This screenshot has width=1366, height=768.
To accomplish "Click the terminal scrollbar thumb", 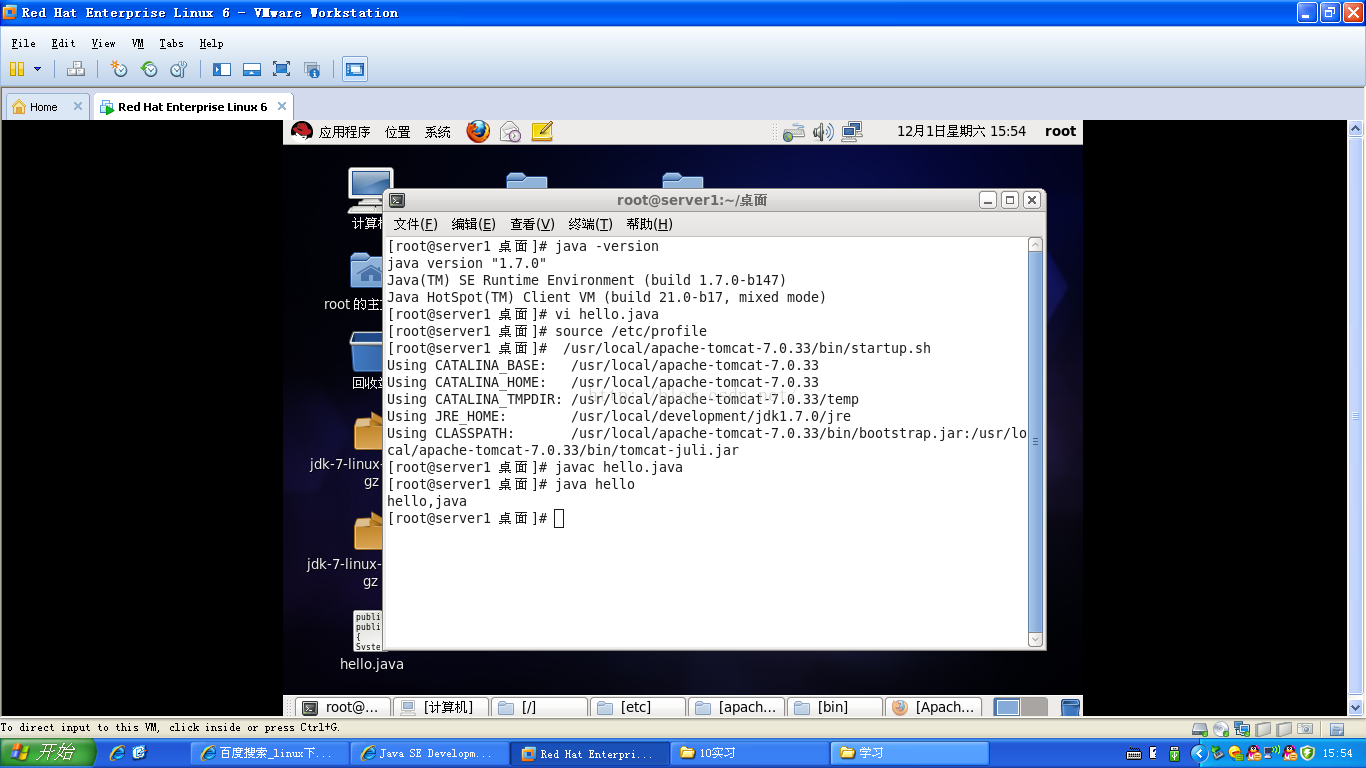I will [x=1035, y=441].
